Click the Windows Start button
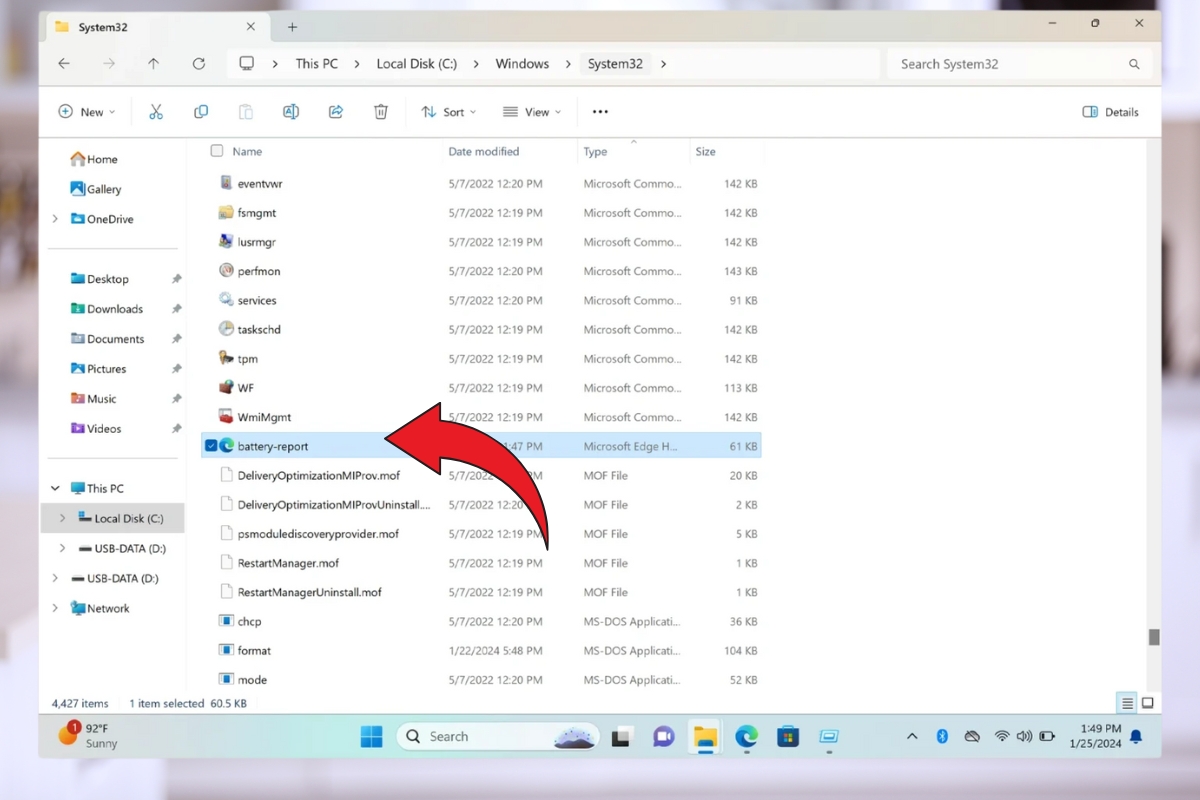The width and height of the screenshot is (1200, 800). click(371, 737)
